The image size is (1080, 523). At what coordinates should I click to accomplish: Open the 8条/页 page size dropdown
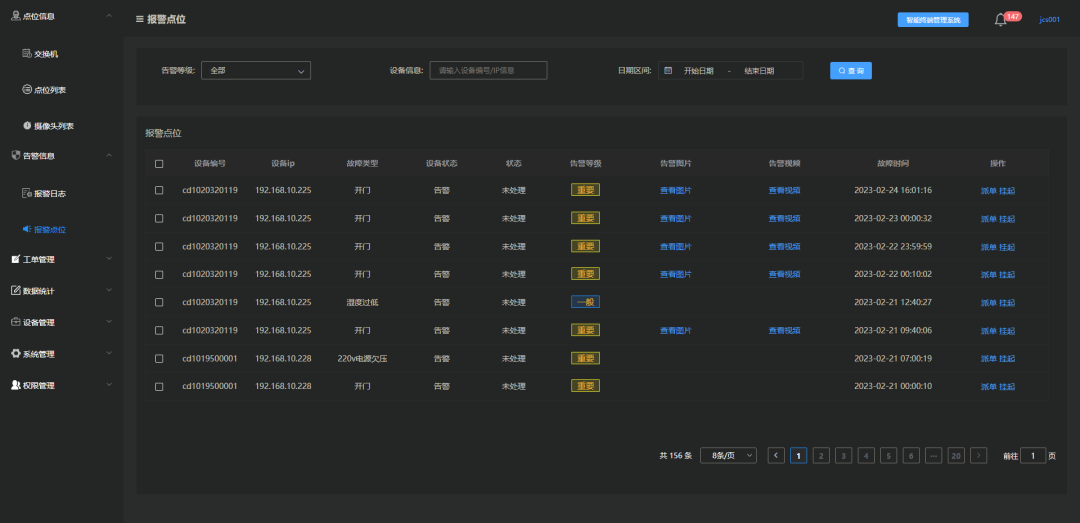tap(728, 455)
